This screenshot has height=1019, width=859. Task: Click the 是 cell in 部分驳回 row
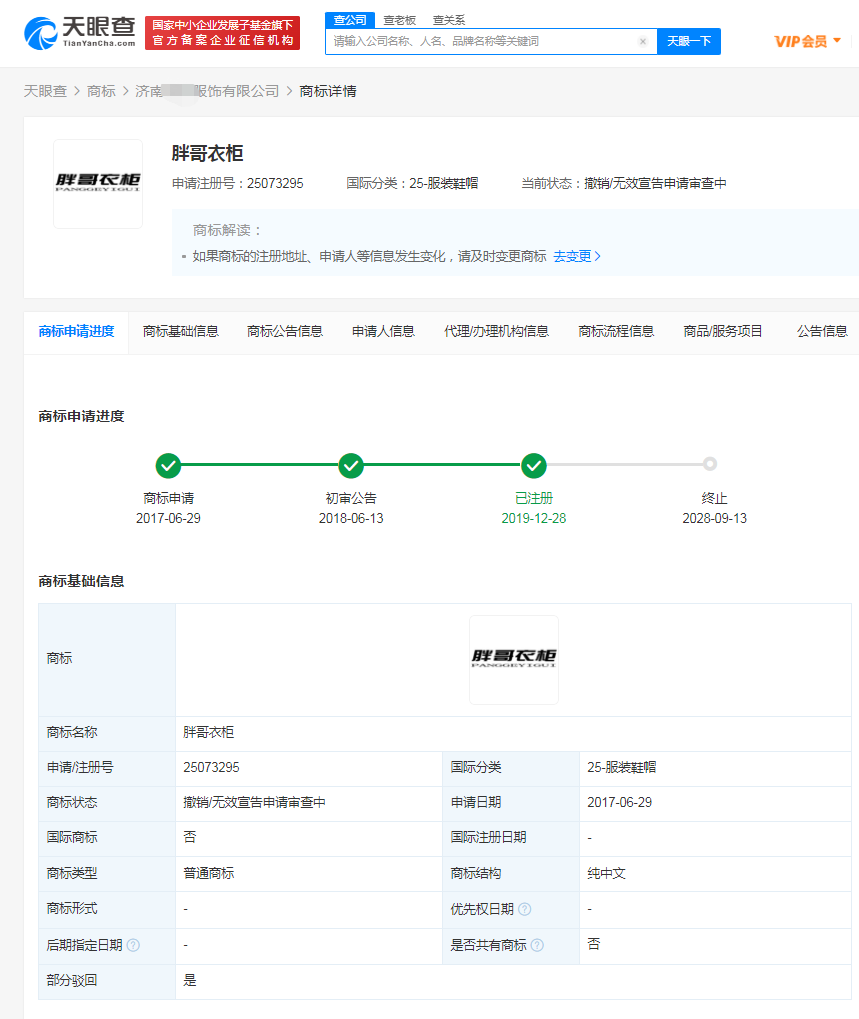coord(513,980)
